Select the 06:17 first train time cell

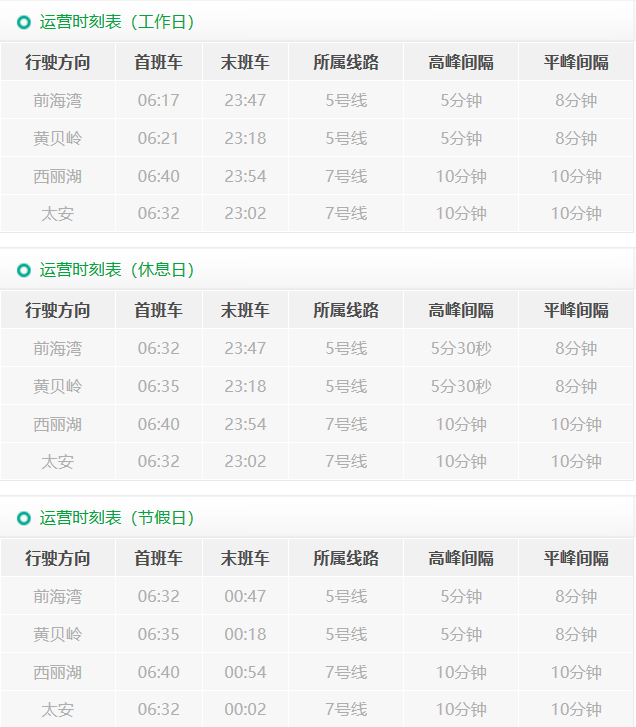pyautogui.click(x=158, y=100)
